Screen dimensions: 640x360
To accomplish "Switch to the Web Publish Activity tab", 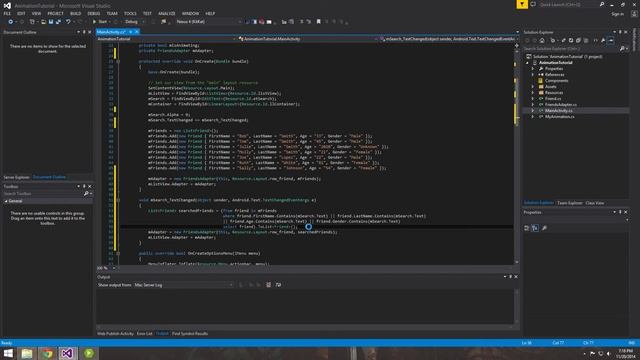I will (115, 334).
